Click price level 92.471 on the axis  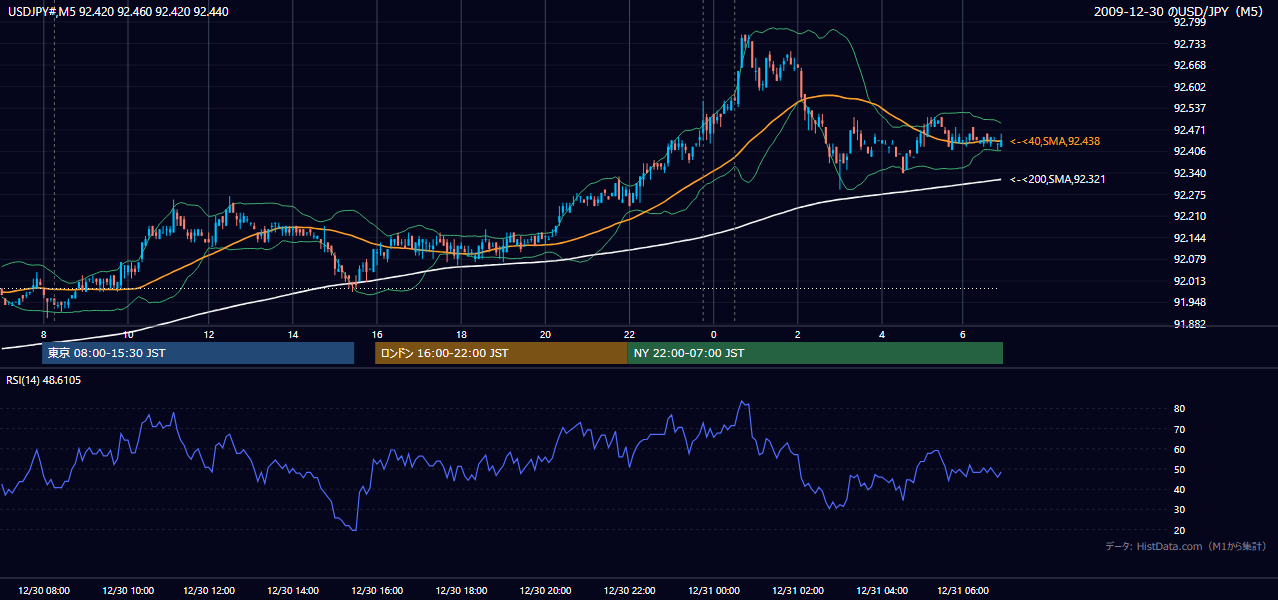1189,130
